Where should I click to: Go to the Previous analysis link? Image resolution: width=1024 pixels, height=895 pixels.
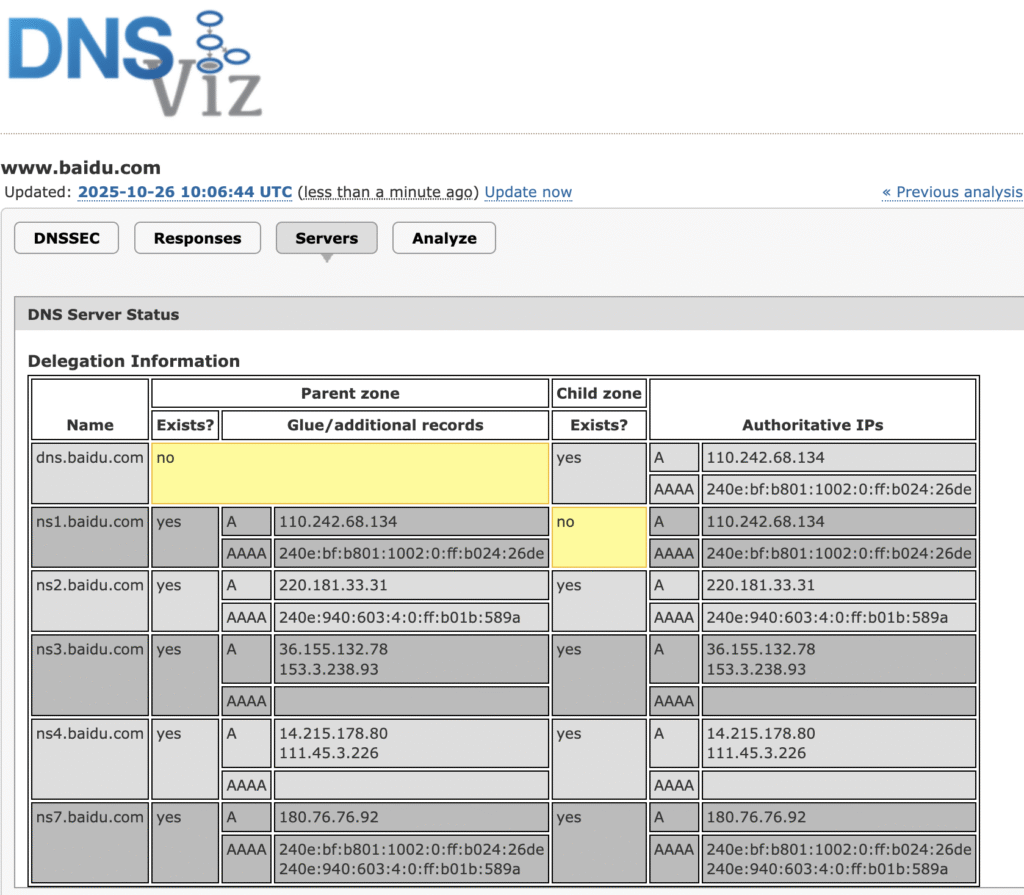coord(952,192)
